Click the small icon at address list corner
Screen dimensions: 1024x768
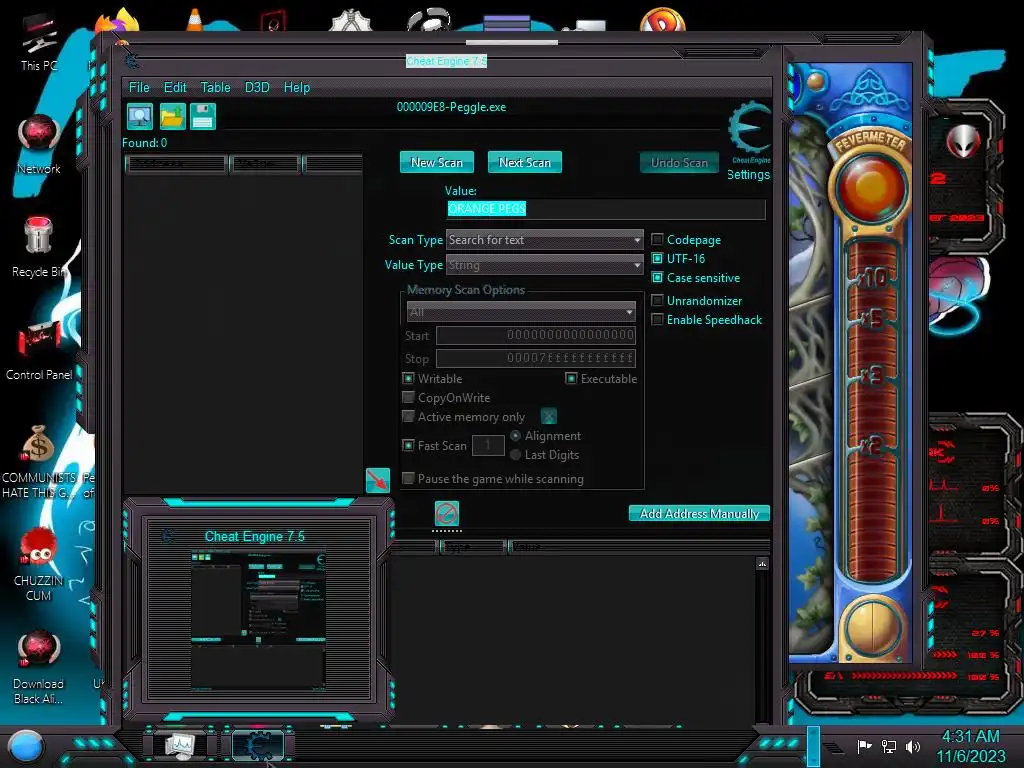tap(762, 564)
